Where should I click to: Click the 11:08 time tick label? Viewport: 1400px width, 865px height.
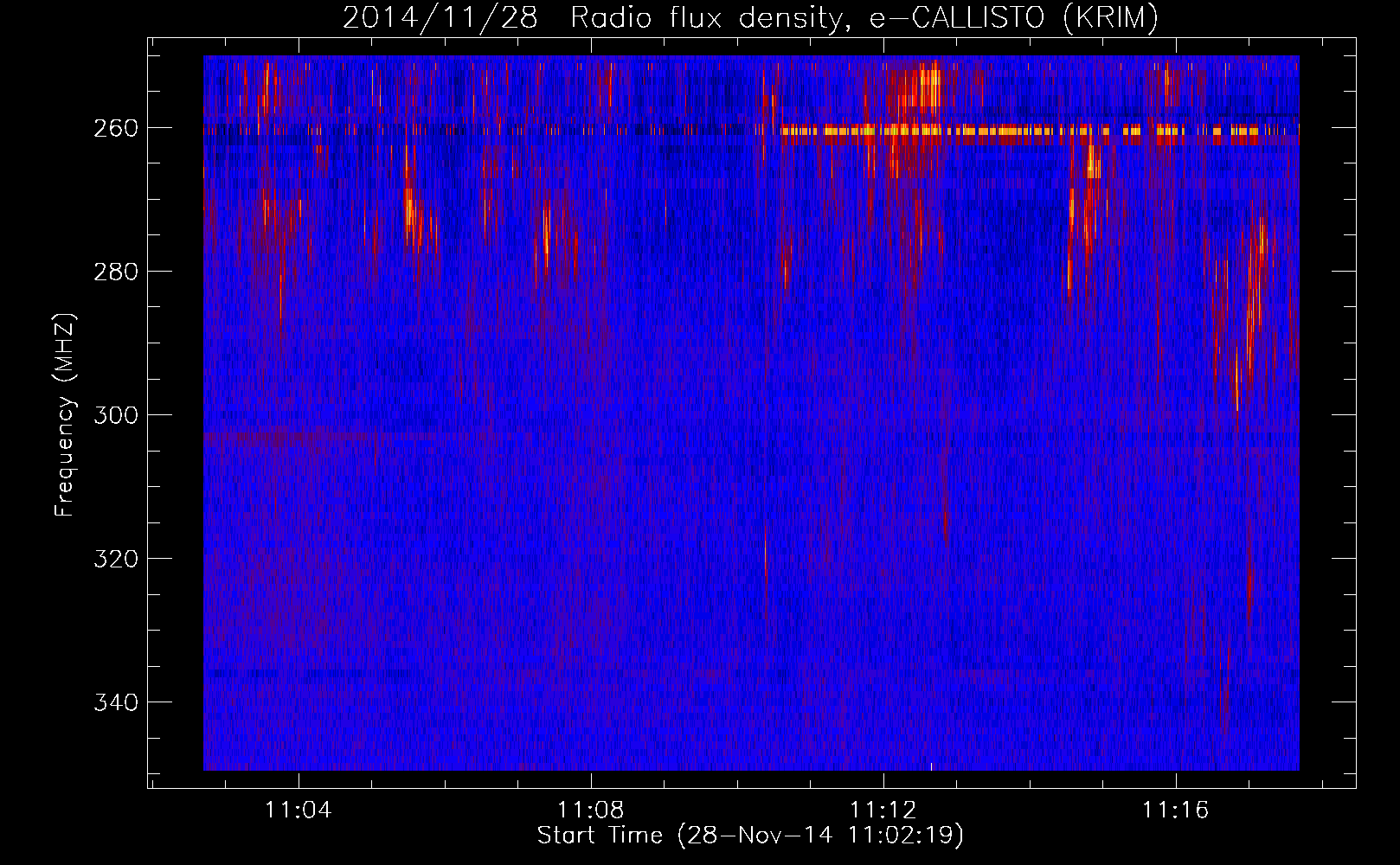coord(591,811)
